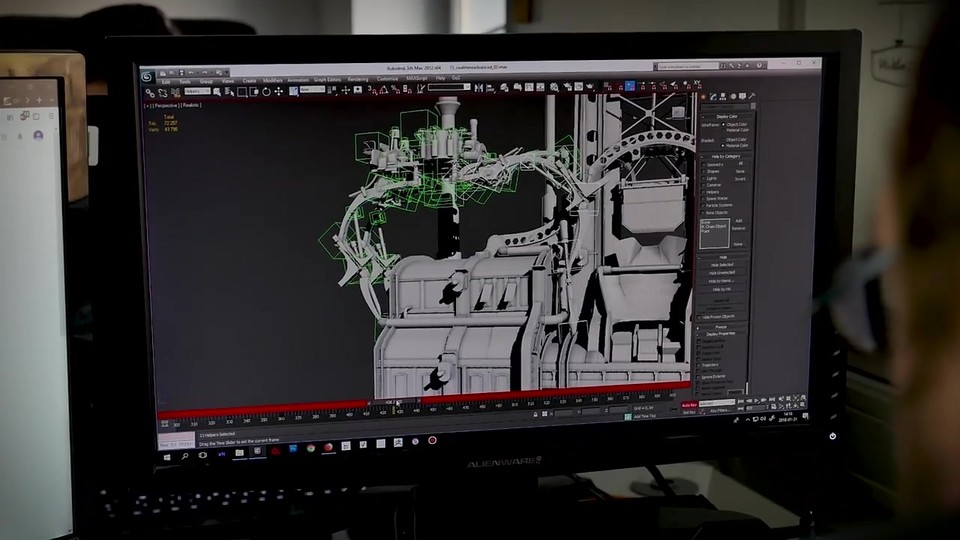
Task: Click the Hide Selected button
Action: click(722, 264)
